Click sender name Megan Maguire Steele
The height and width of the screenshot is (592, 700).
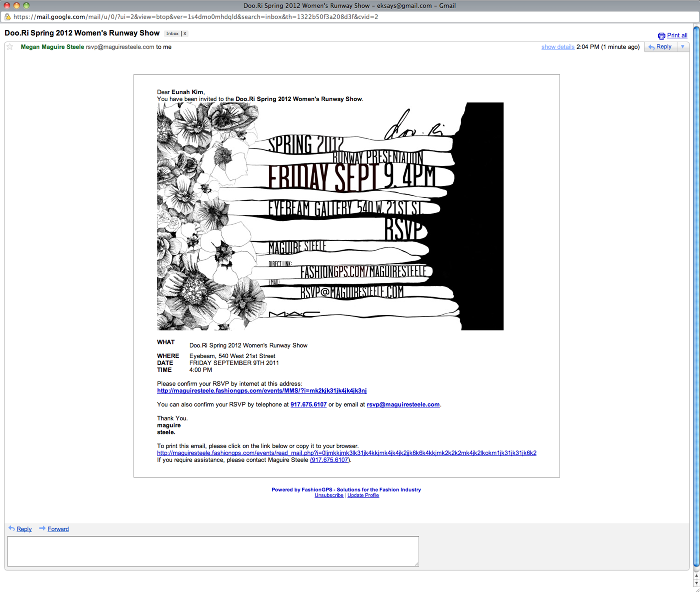click(52, 47)
